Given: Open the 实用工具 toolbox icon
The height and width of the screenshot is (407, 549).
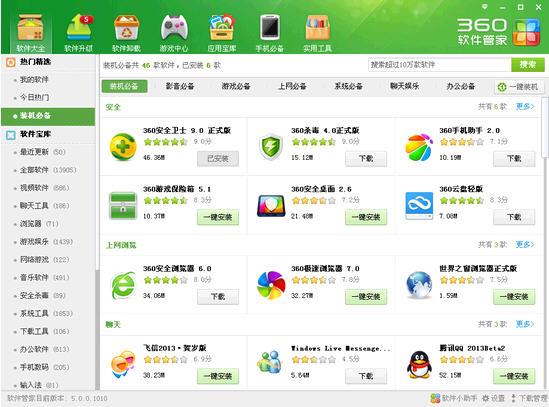Looking at the screenshot, I should [x=317, y=33].
